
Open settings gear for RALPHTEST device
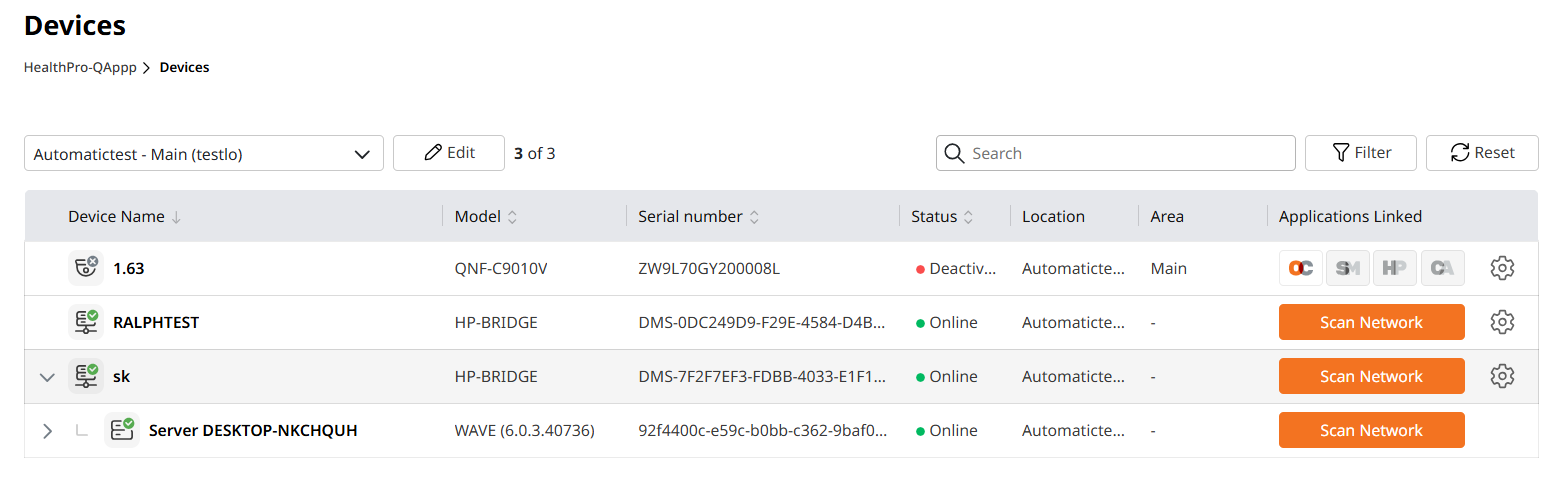point(1502,322)
